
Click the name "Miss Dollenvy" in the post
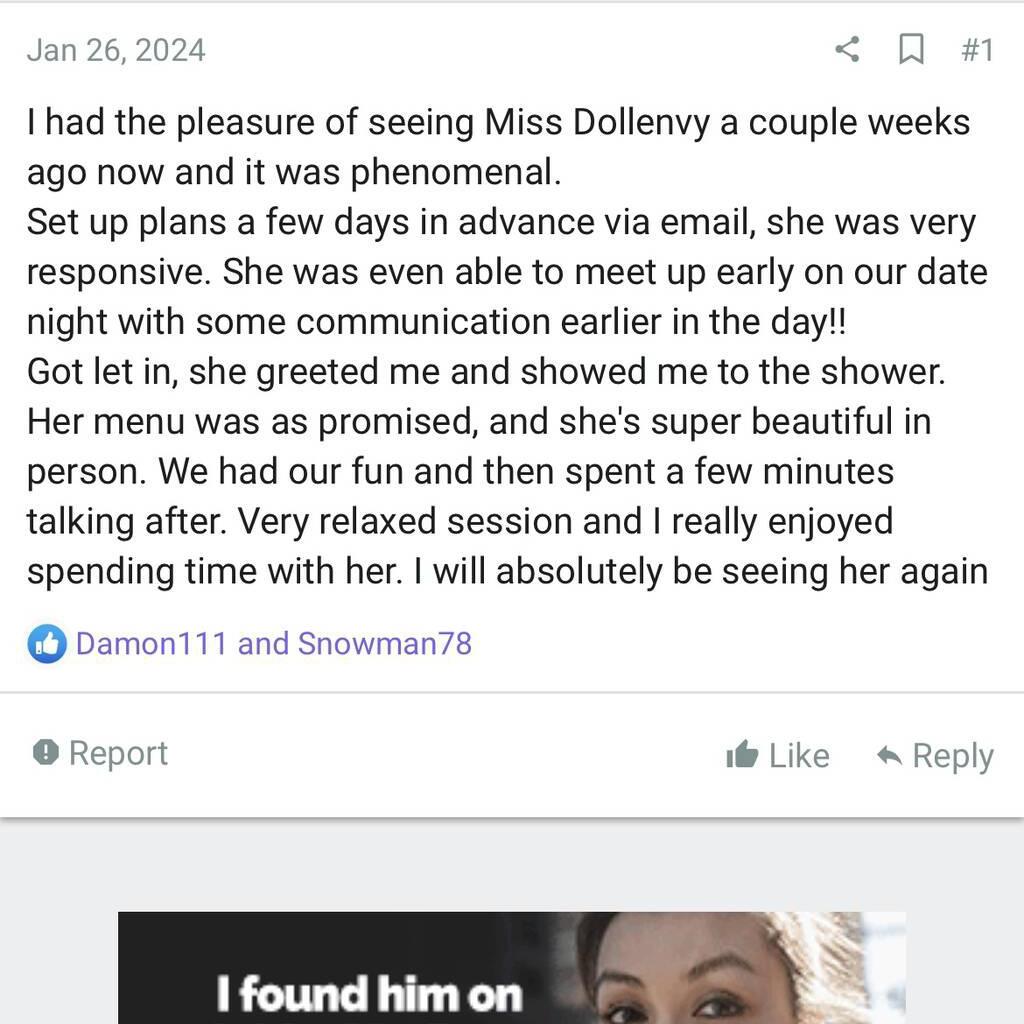(x=597, y=123)
